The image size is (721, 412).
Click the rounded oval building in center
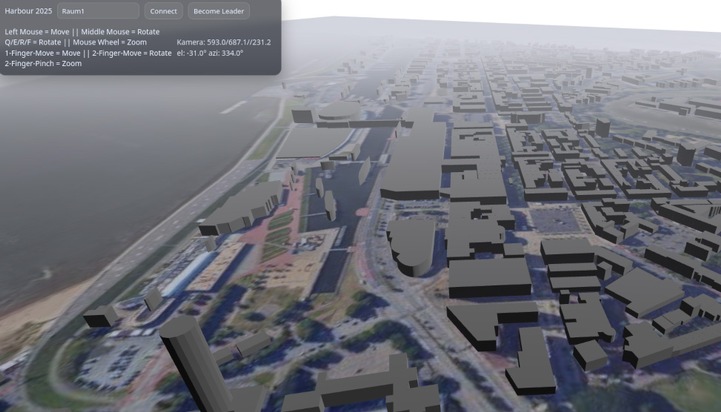click(x=411, y=245)
